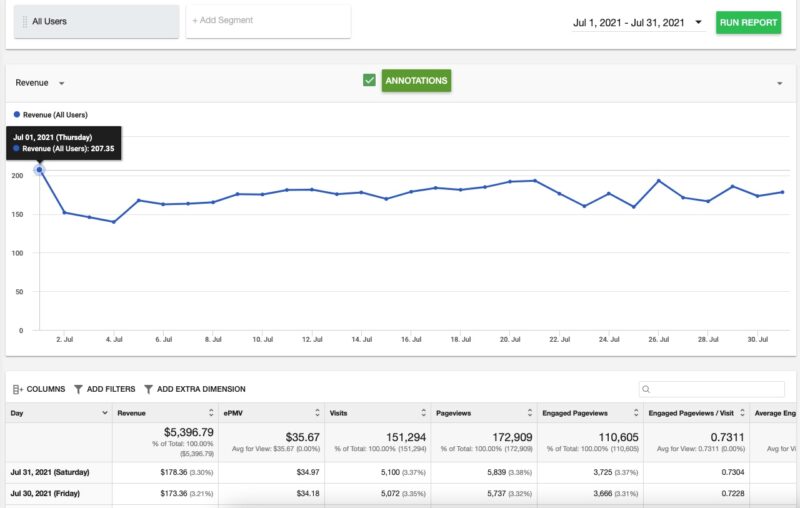800x508 pixels.
Task: Click the Average Eng column header
Action: [x=774, y=413]
